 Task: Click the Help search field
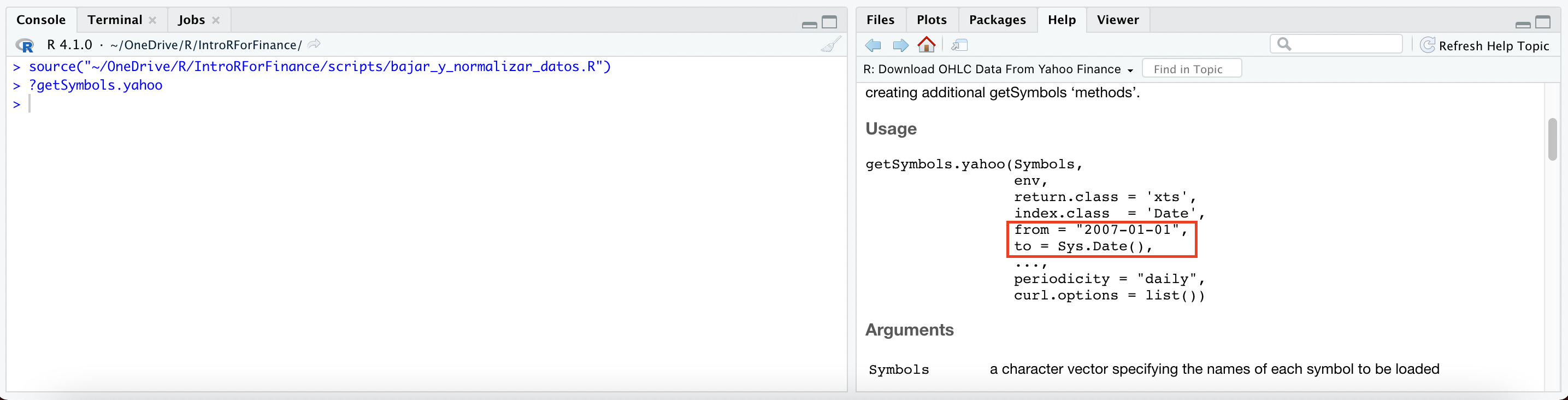click(x=1336, y=44)
